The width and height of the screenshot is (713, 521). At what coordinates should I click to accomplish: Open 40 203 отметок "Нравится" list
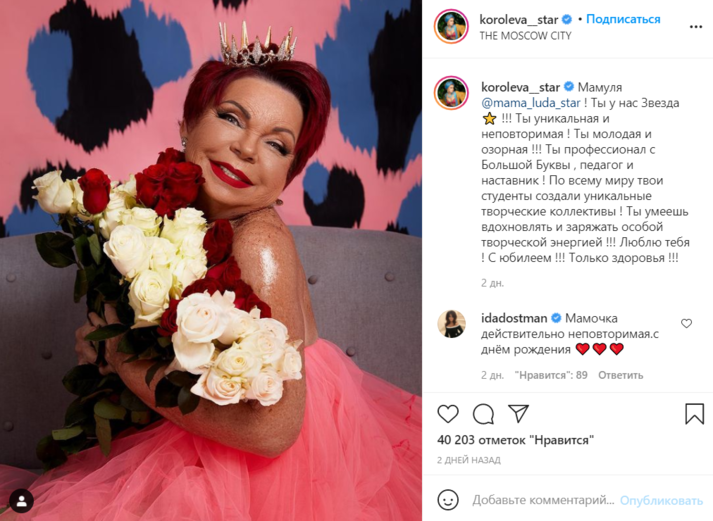(515, 440)
